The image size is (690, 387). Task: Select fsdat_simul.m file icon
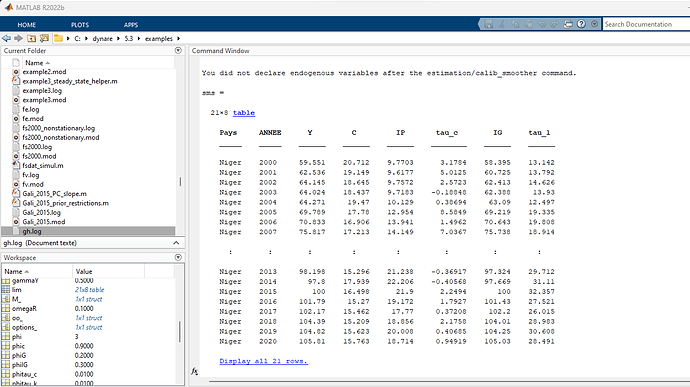[16, 166]
